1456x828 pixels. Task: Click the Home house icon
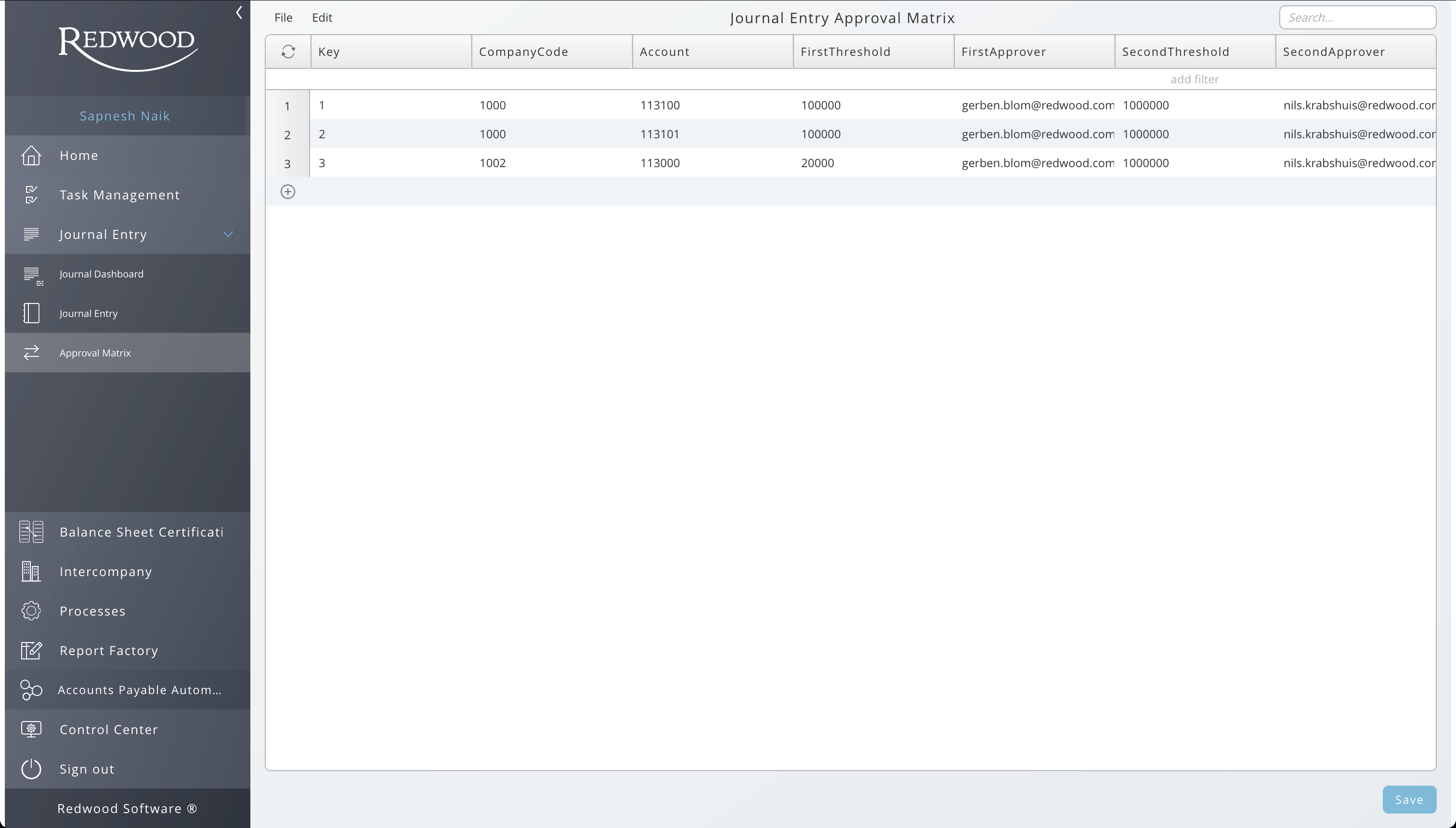31,155
